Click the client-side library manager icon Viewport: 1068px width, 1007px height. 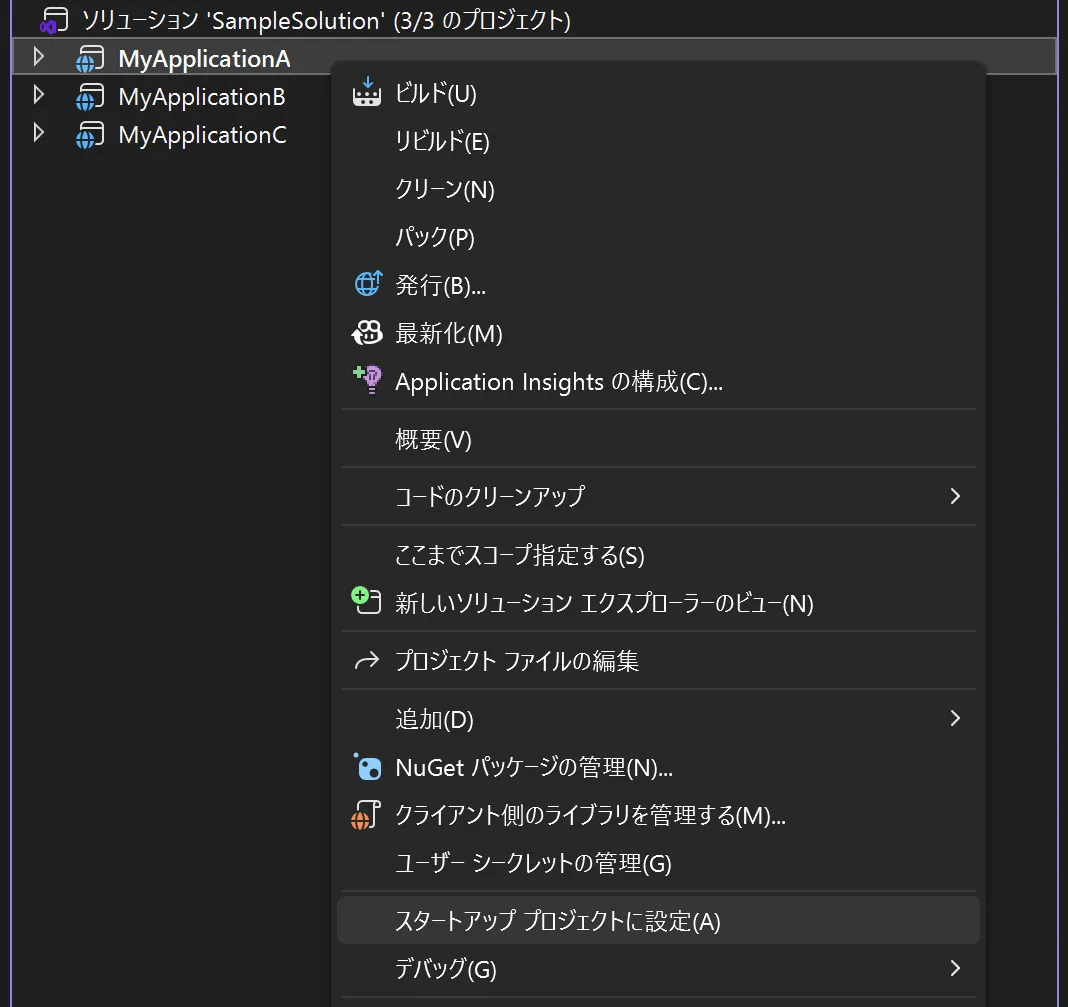366,815
